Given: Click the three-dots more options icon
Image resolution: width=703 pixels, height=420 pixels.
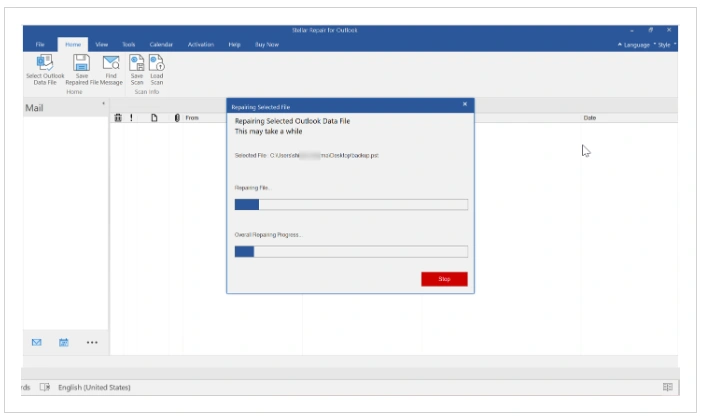Looking at the screenshot, I should click(92, 342).
